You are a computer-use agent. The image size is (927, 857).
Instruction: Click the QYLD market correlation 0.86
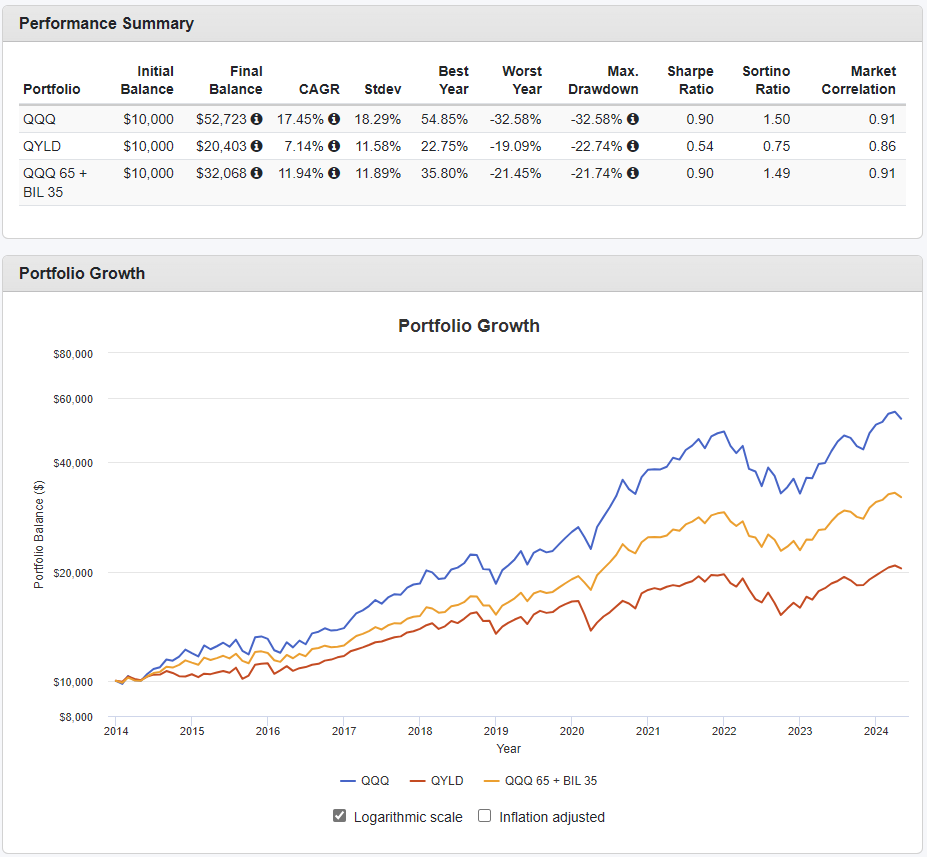(882, 146)
